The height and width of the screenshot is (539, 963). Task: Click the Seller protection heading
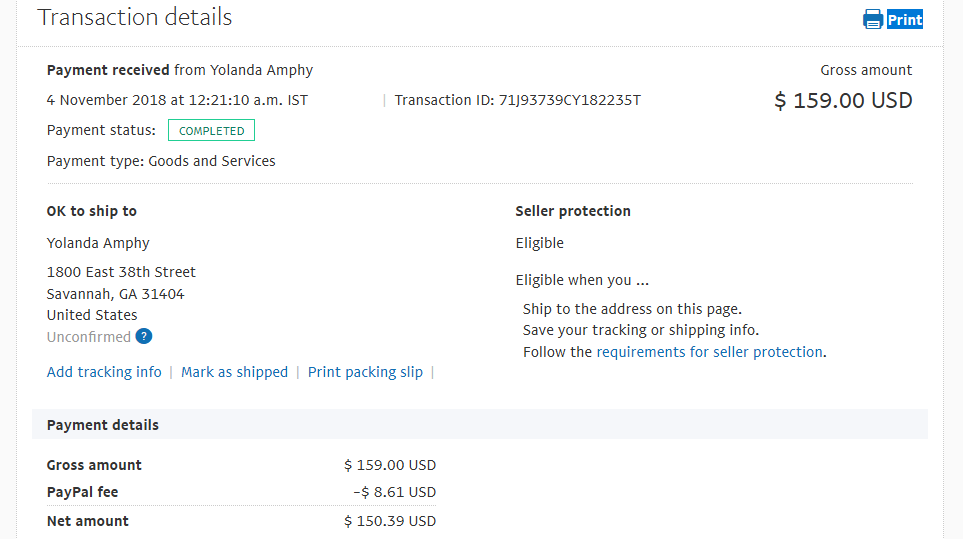coord(572,211)
